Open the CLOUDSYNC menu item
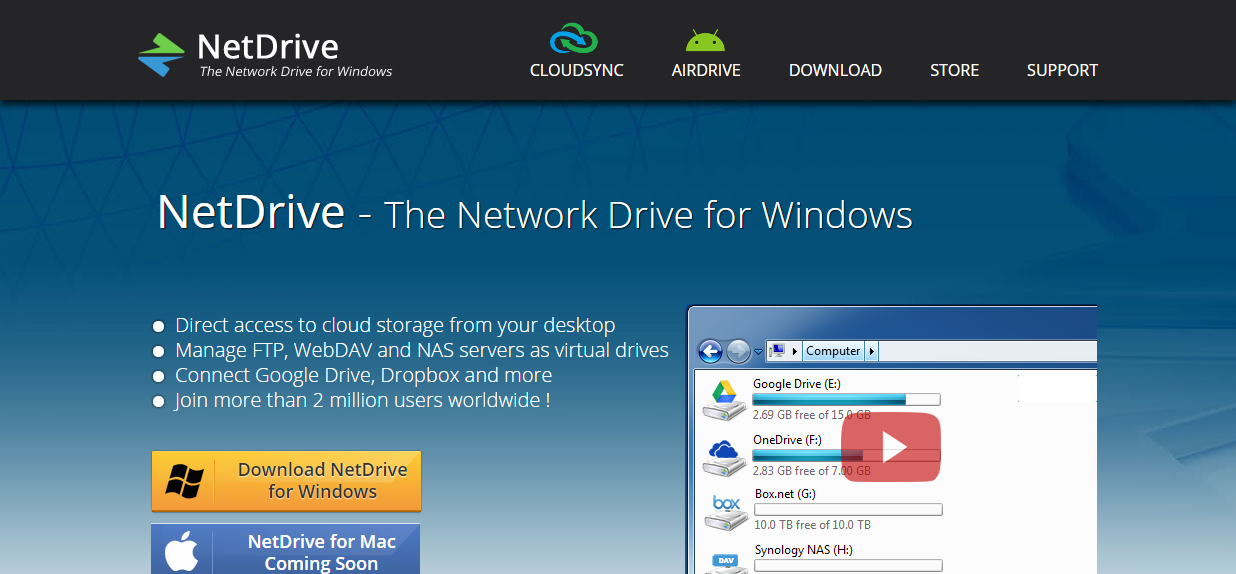Image resolution: width=1236 pixels, height=574 pixels. tap(577, 70)
